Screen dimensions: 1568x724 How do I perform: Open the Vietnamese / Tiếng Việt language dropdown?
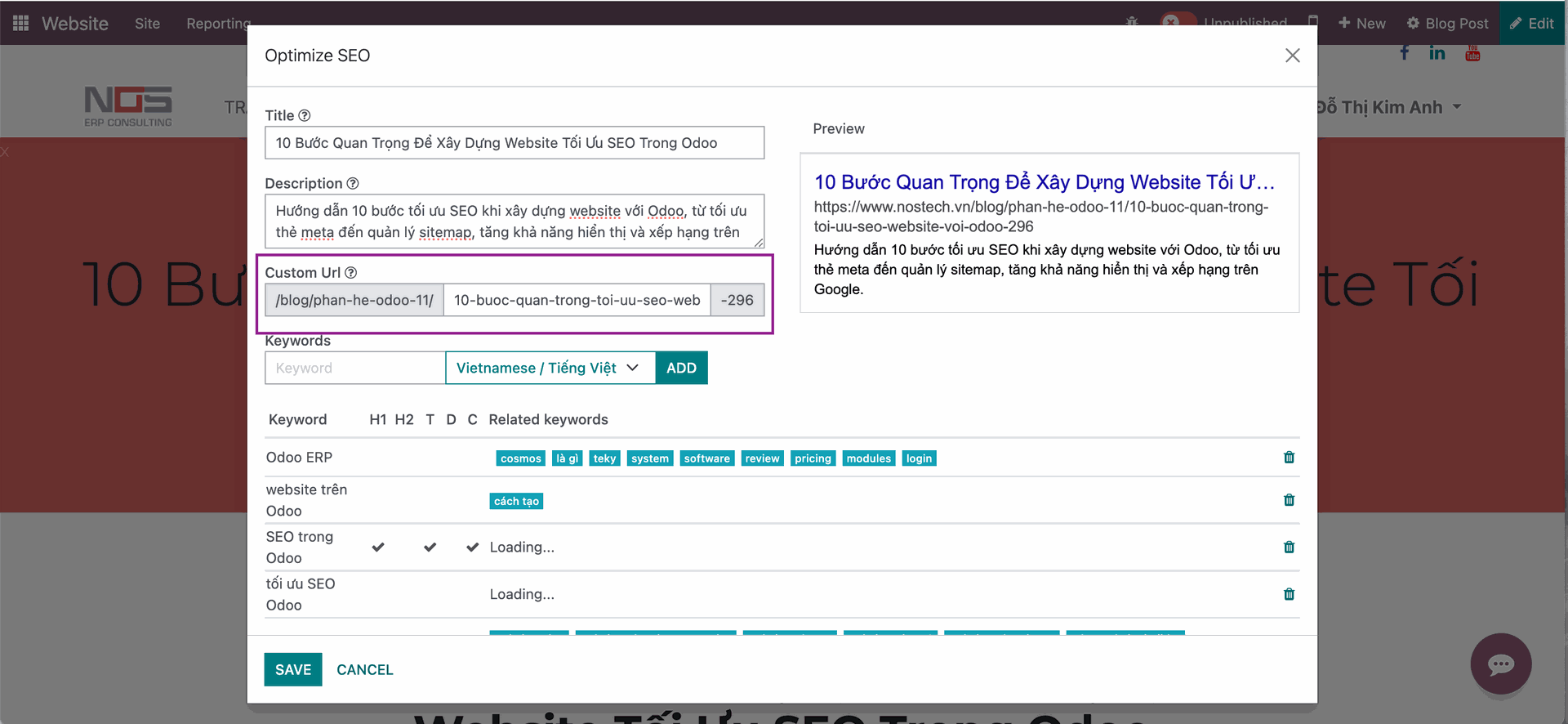click(550, 368)
